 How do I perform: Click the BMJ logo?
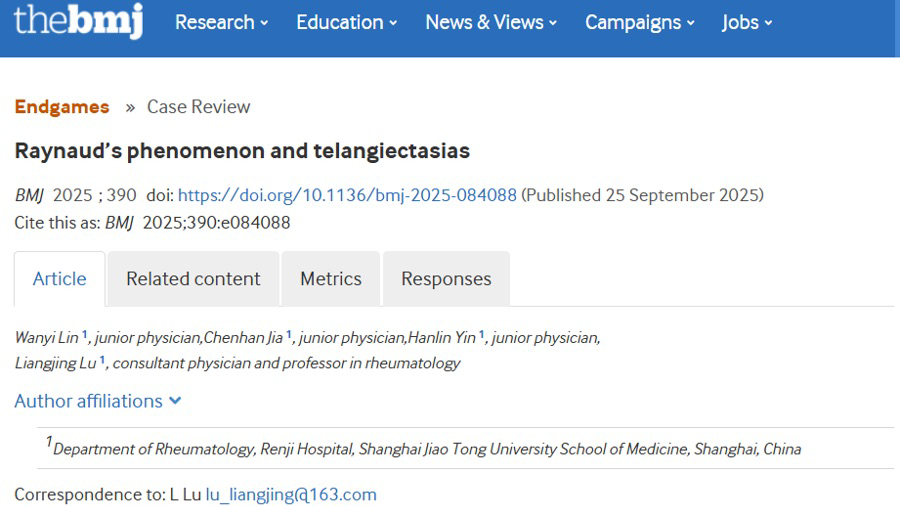tap(78, 21)
